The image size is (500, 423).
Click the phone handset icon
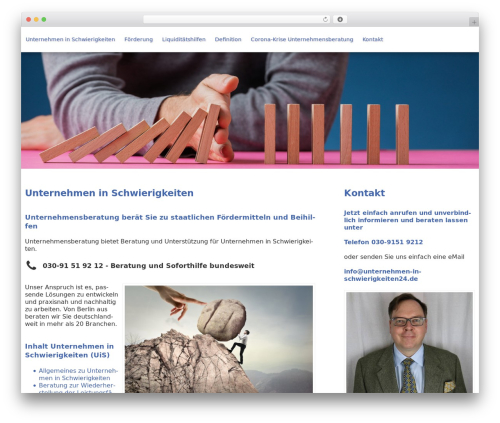pyautogui.click(x=31, y=265)
